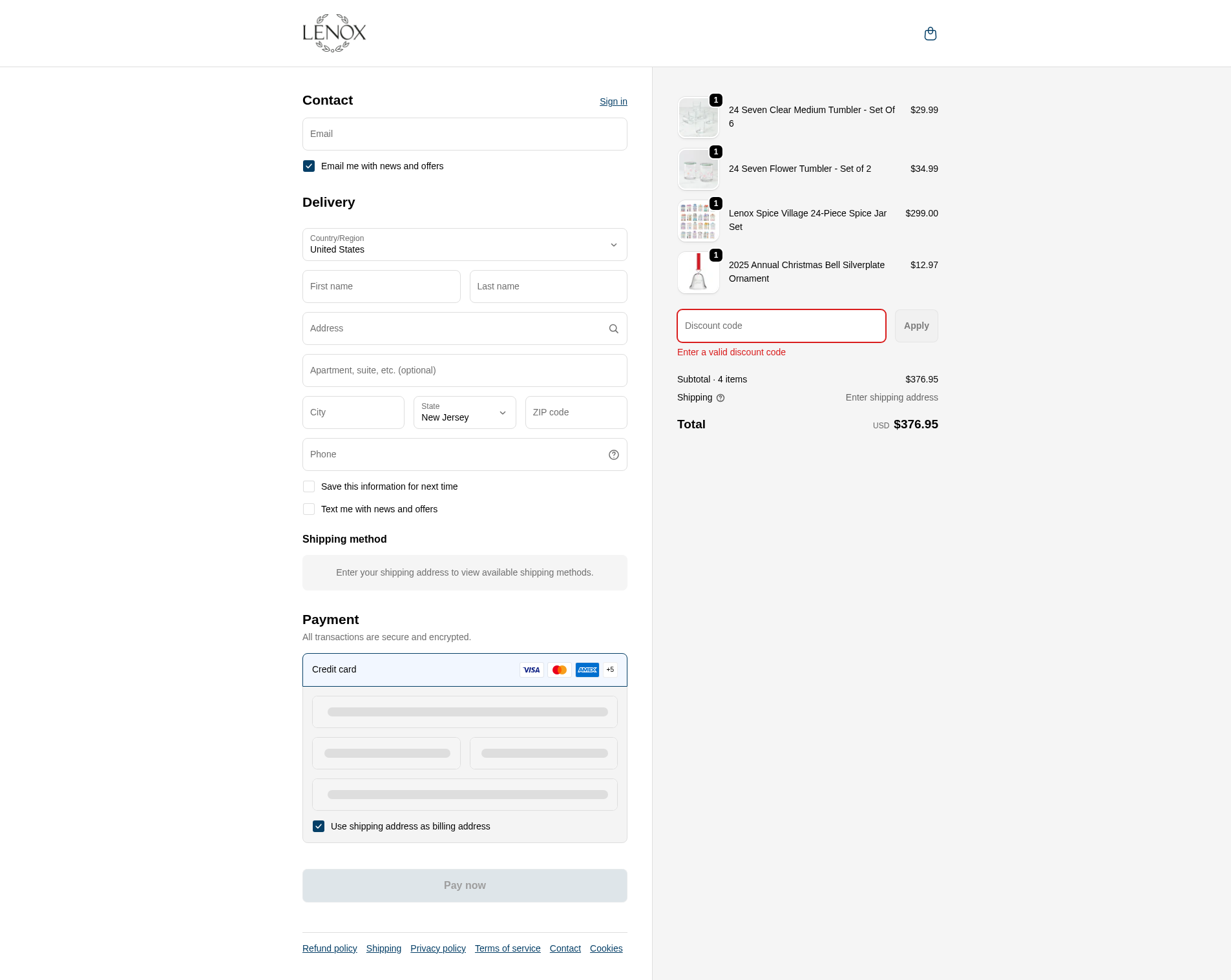Click the Spice Village jar set thumbnail
Viewport: 1231px width, 980px height.
(x=698, y=221)
